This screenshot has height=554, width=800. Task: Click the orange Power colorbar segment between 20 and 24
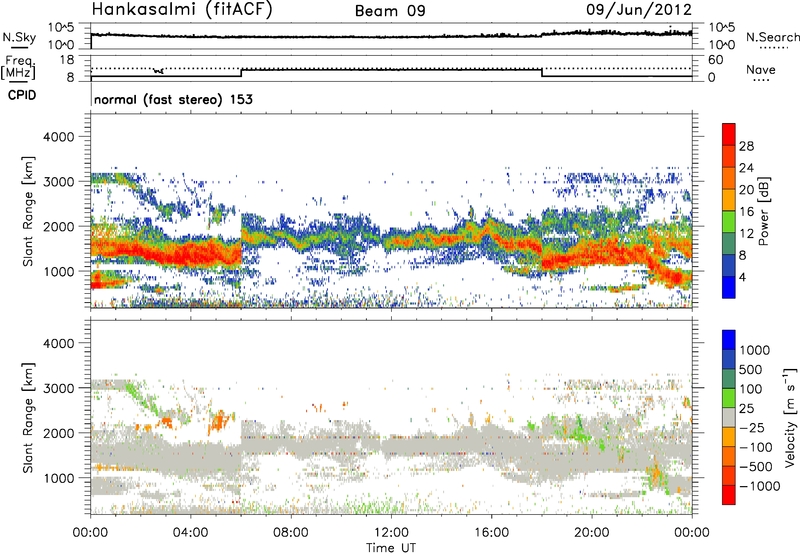[x=729, y=178]
